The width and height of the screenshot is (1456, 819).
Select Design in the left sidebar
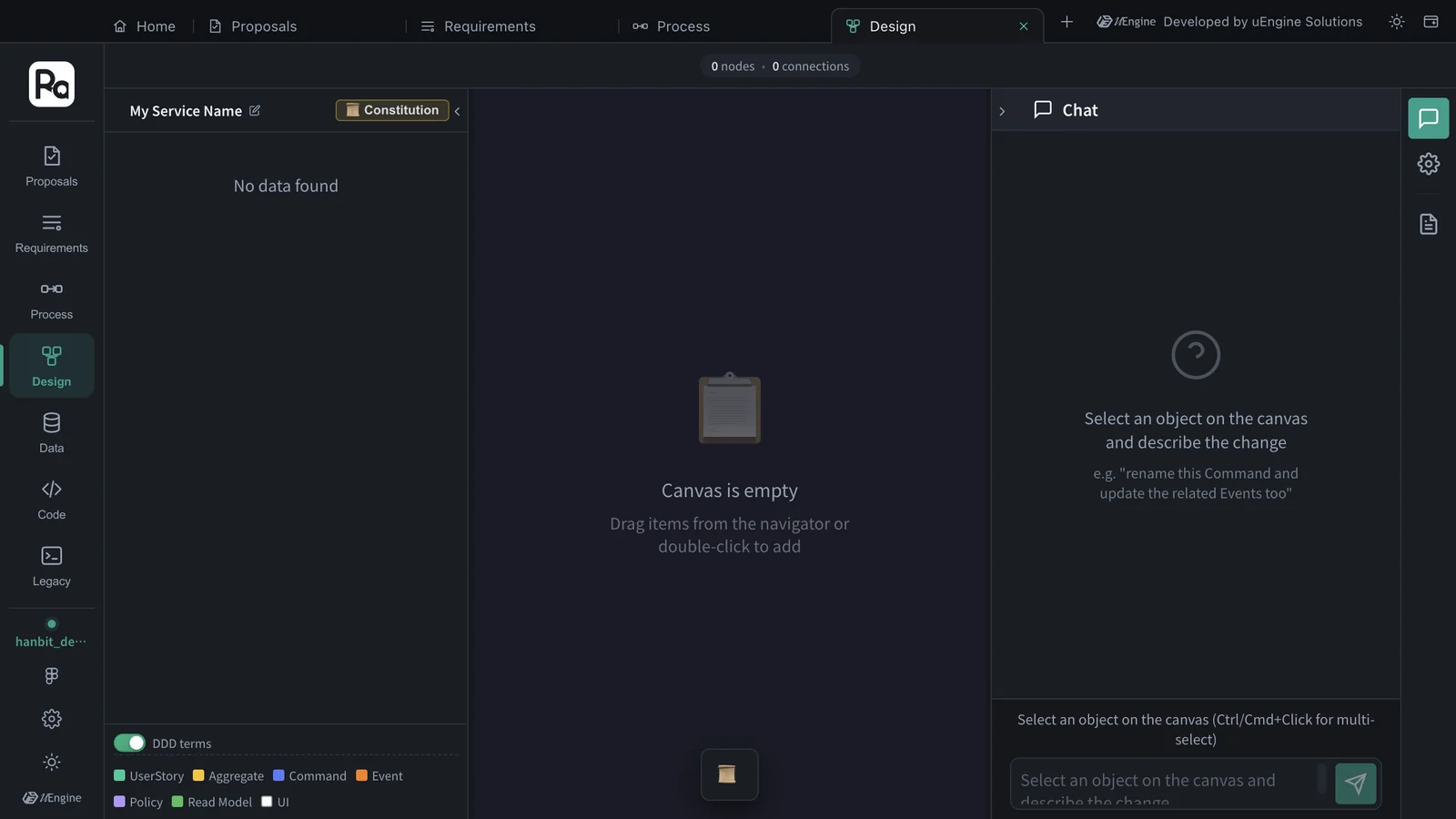pyautogui.click(x=52, y=366)
